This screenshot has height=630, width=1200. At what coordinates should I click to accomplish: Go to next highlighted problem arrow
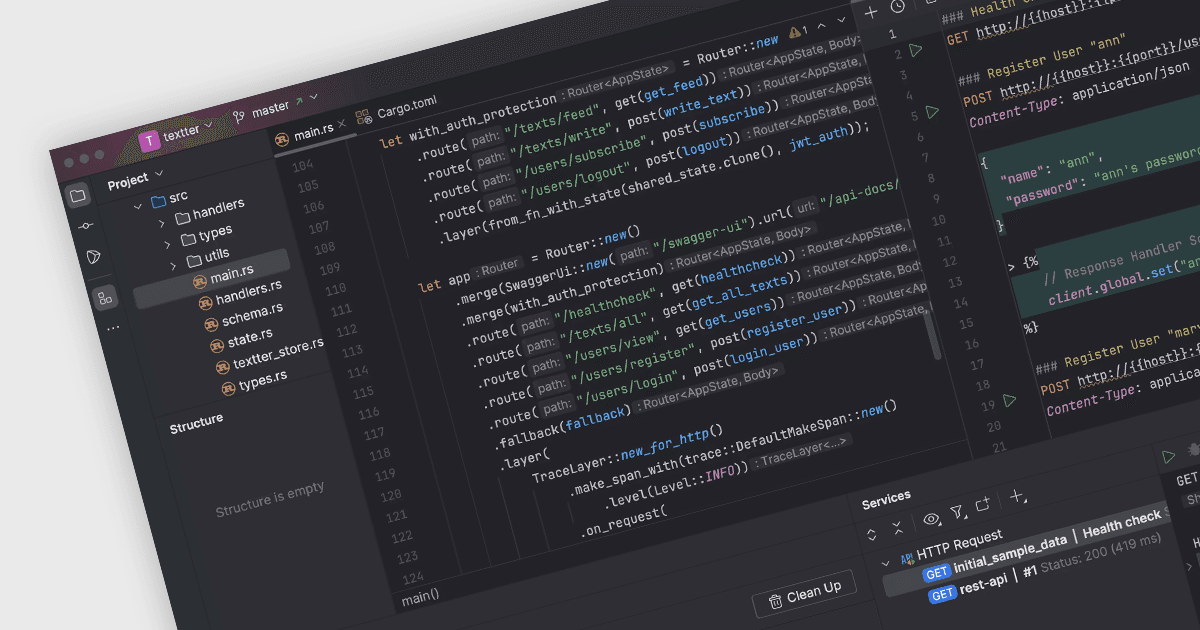point(841,20)
